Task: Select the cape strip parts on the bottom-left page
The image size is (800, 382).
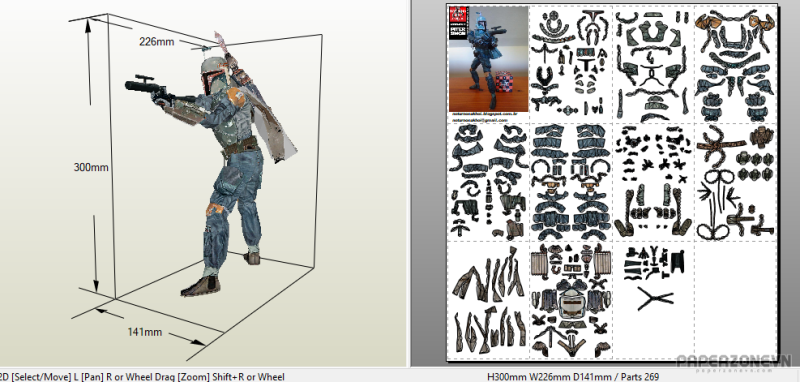Action: 489,301
